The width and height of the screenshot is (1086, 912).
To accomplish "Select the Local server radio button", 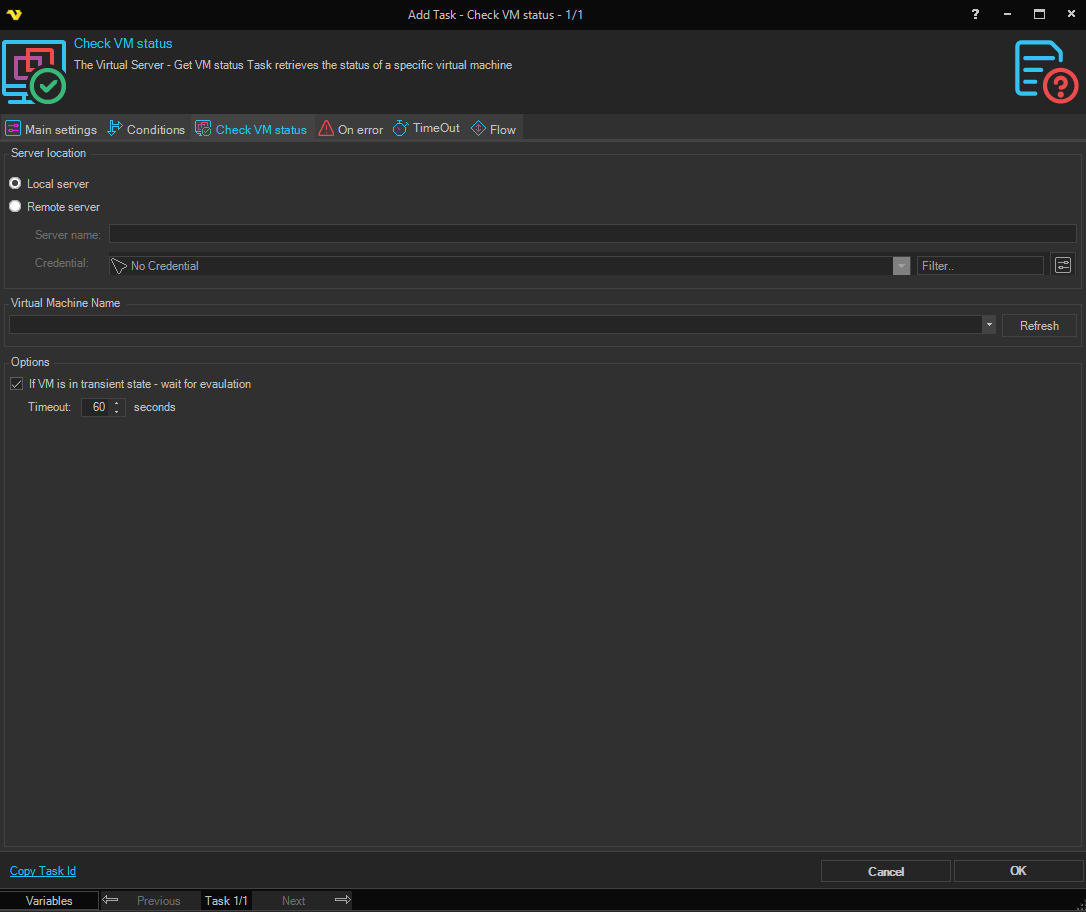I will pos(15,184).
